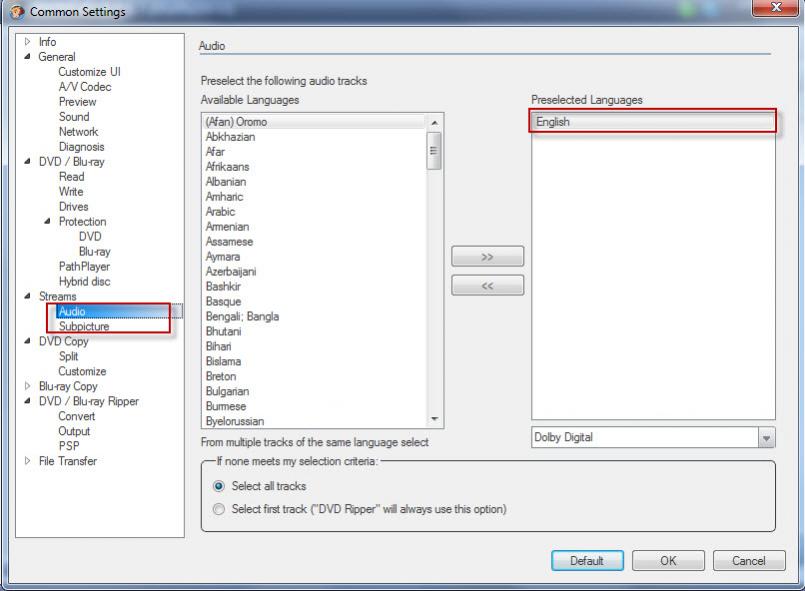Select Blu-ray under Protection
This screenshot has width=805, height=591.
(x=94, y=252)
